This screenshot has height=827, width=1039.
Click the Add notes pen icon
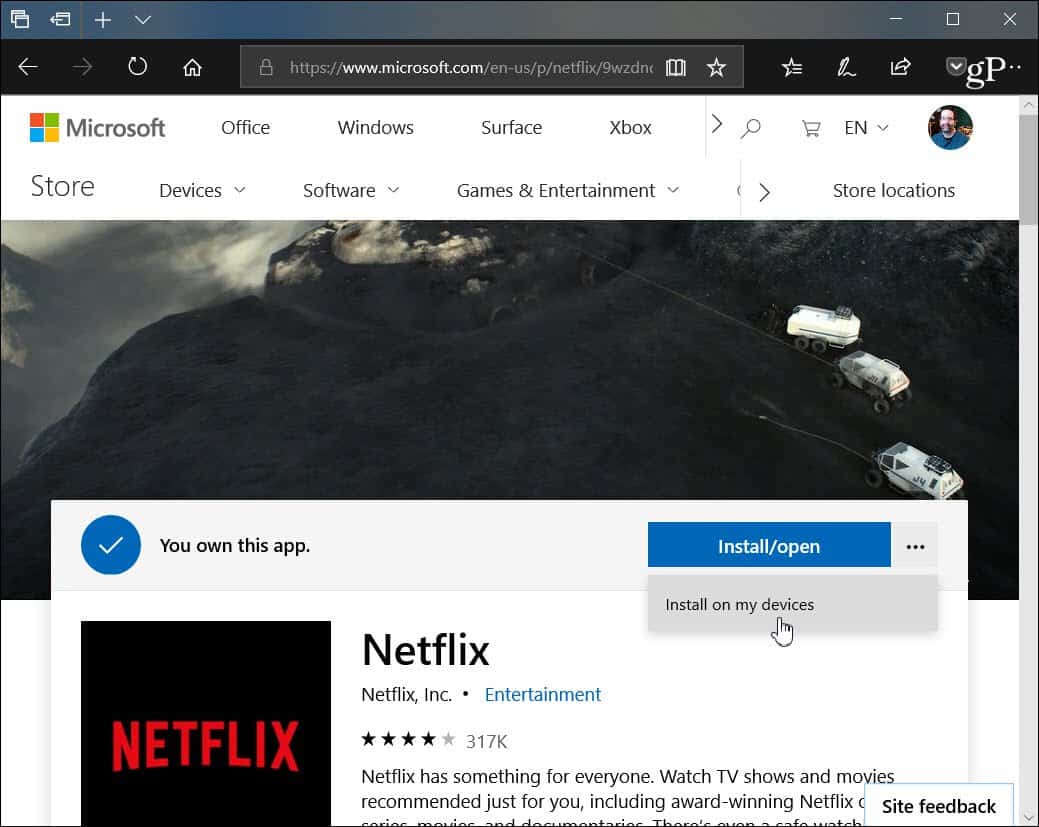846,67
